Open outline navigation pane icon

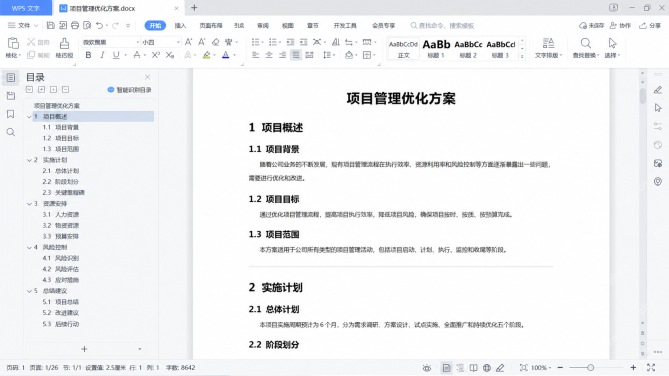click(x=11, y=78)
